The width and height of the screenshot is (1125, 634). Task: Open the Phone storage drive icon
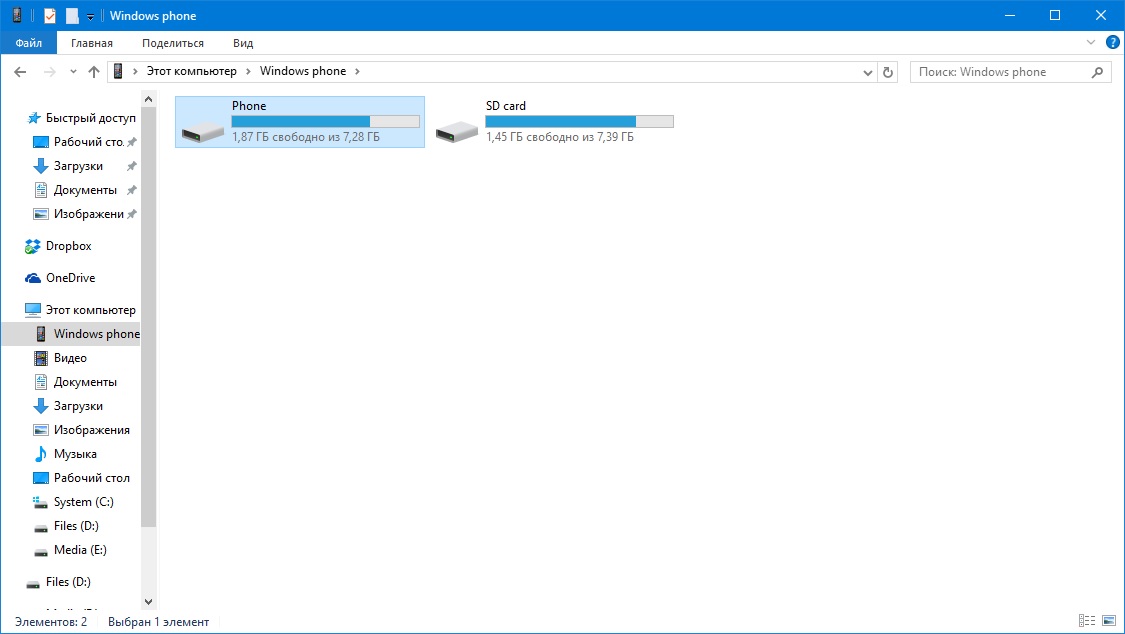click(202, 131)
